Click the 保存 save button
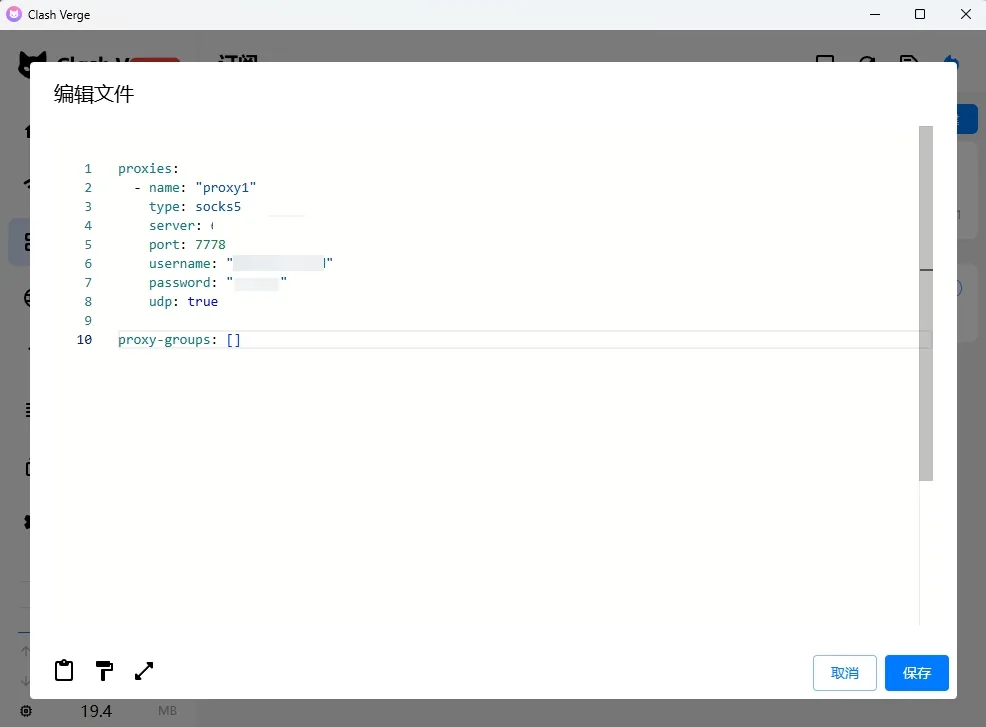The width and height of the screenshot is (986, 727). click(916, 673)
